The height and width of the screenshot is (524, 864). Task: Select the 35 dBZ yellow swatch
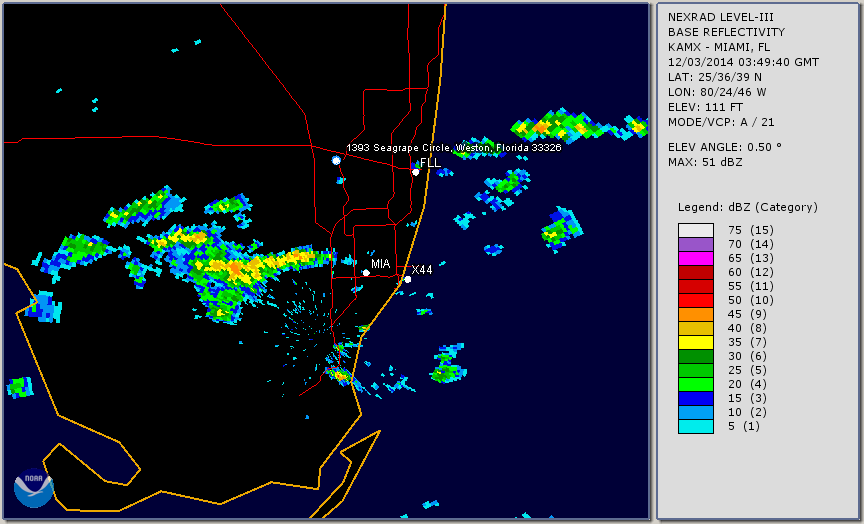[696, 342]
